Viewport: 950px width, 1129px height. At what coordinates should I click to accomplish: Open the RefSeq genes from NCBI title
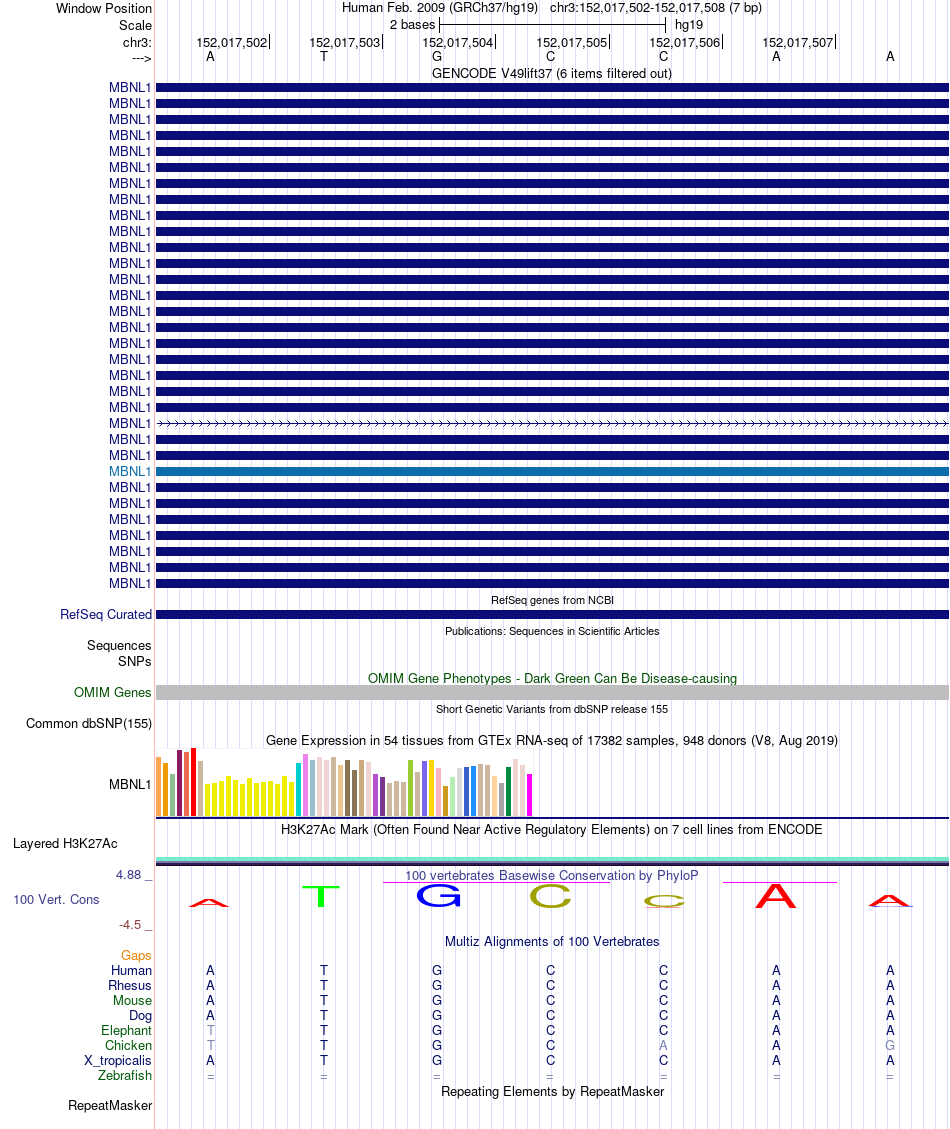point(552,600)
